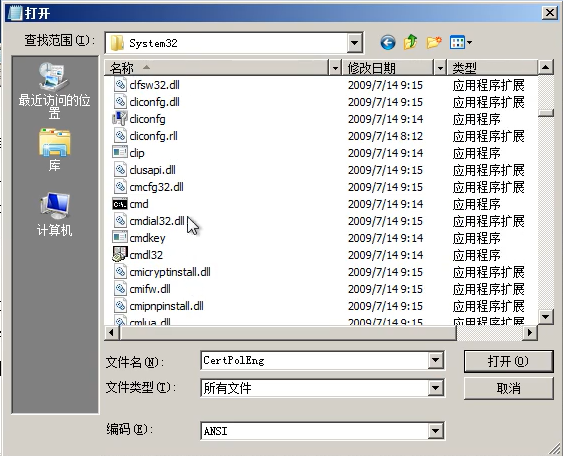The width and height of the screenshot is (563, 456).
Task: Select the cmicryptinstall.dll file icon
Action: click(120, 272)
